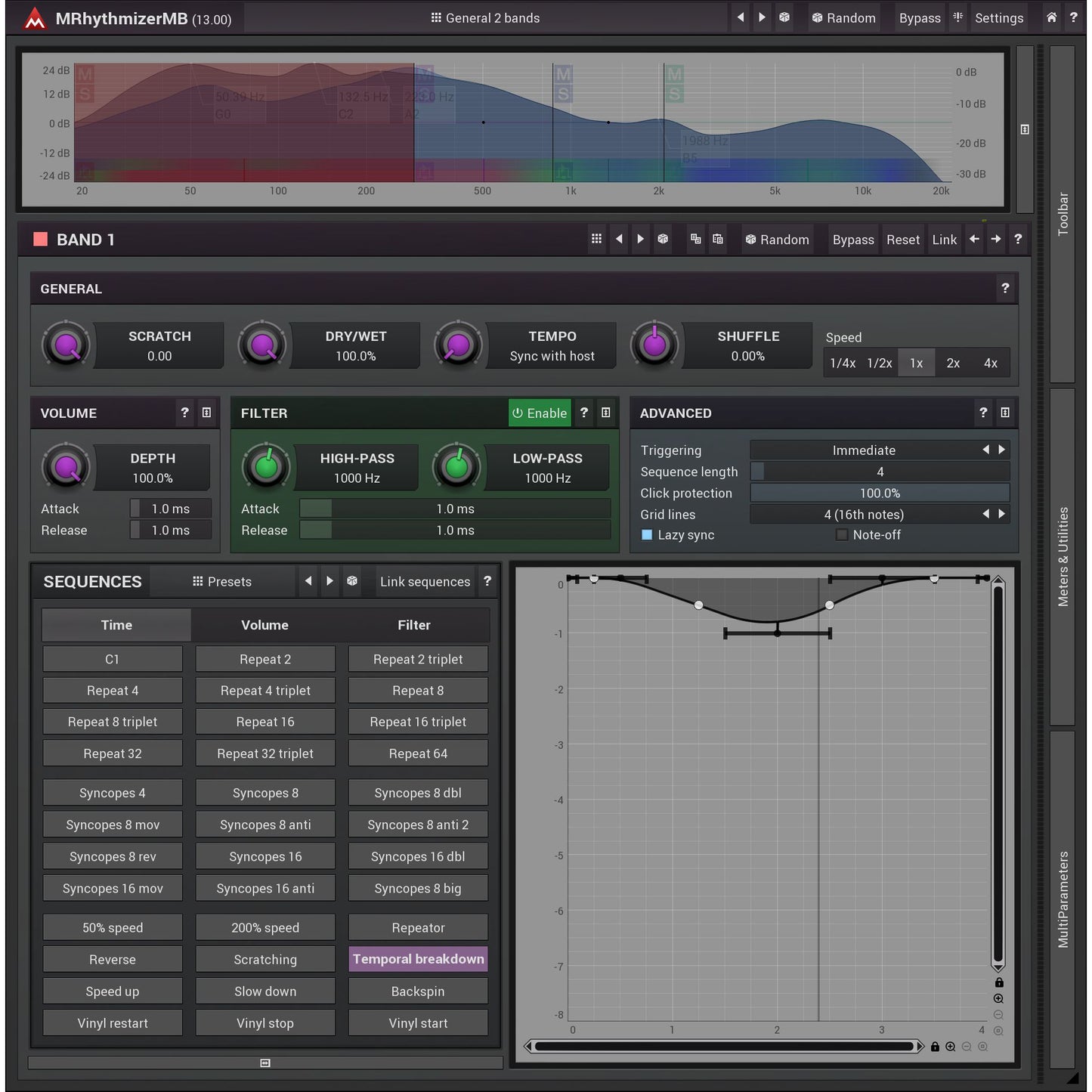Apply the Temporal breakdown sequence
This screenshot has width=1092, height=1092.
[x=418, y=959]
